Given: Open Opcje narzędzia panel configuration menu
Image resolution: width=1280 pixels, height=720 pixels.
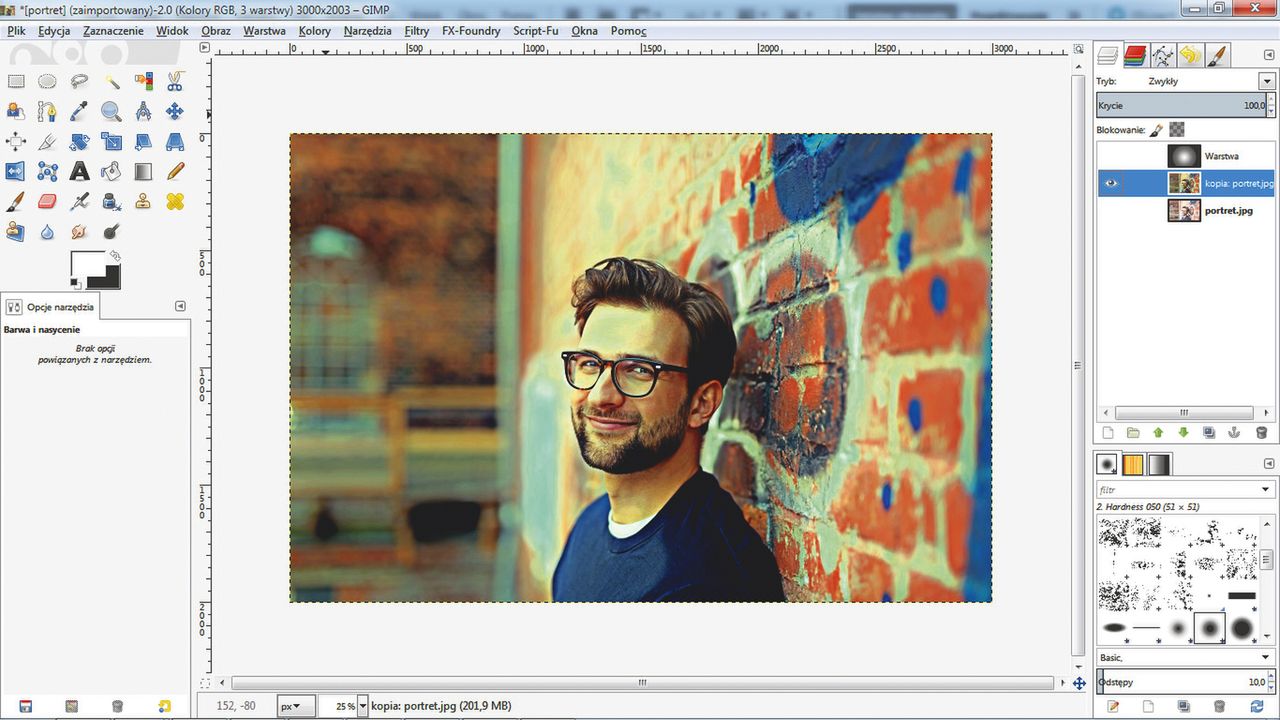Looking at the screenshot, I should tap(180, 306).
